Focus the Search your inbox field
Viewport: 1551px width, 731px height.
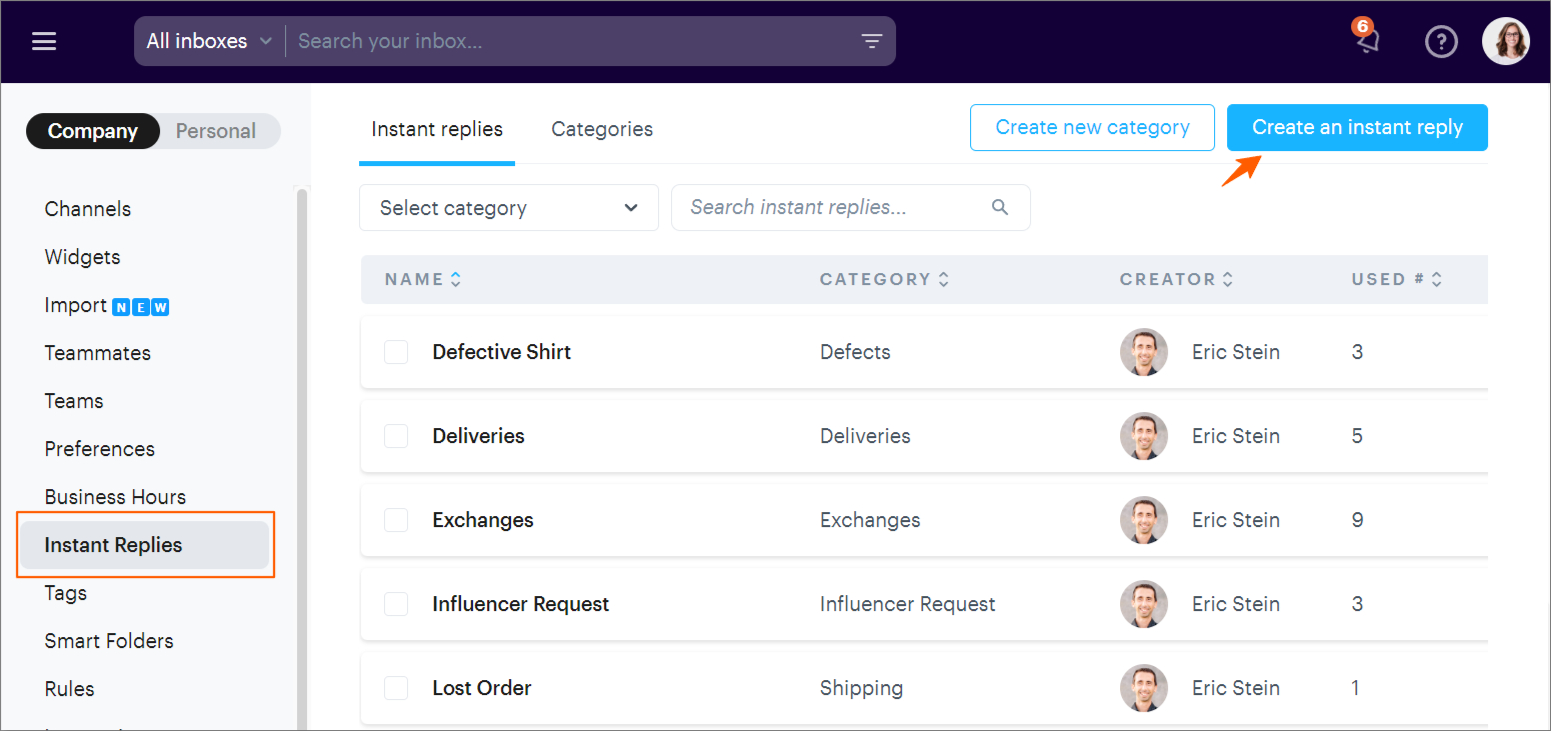570,41
